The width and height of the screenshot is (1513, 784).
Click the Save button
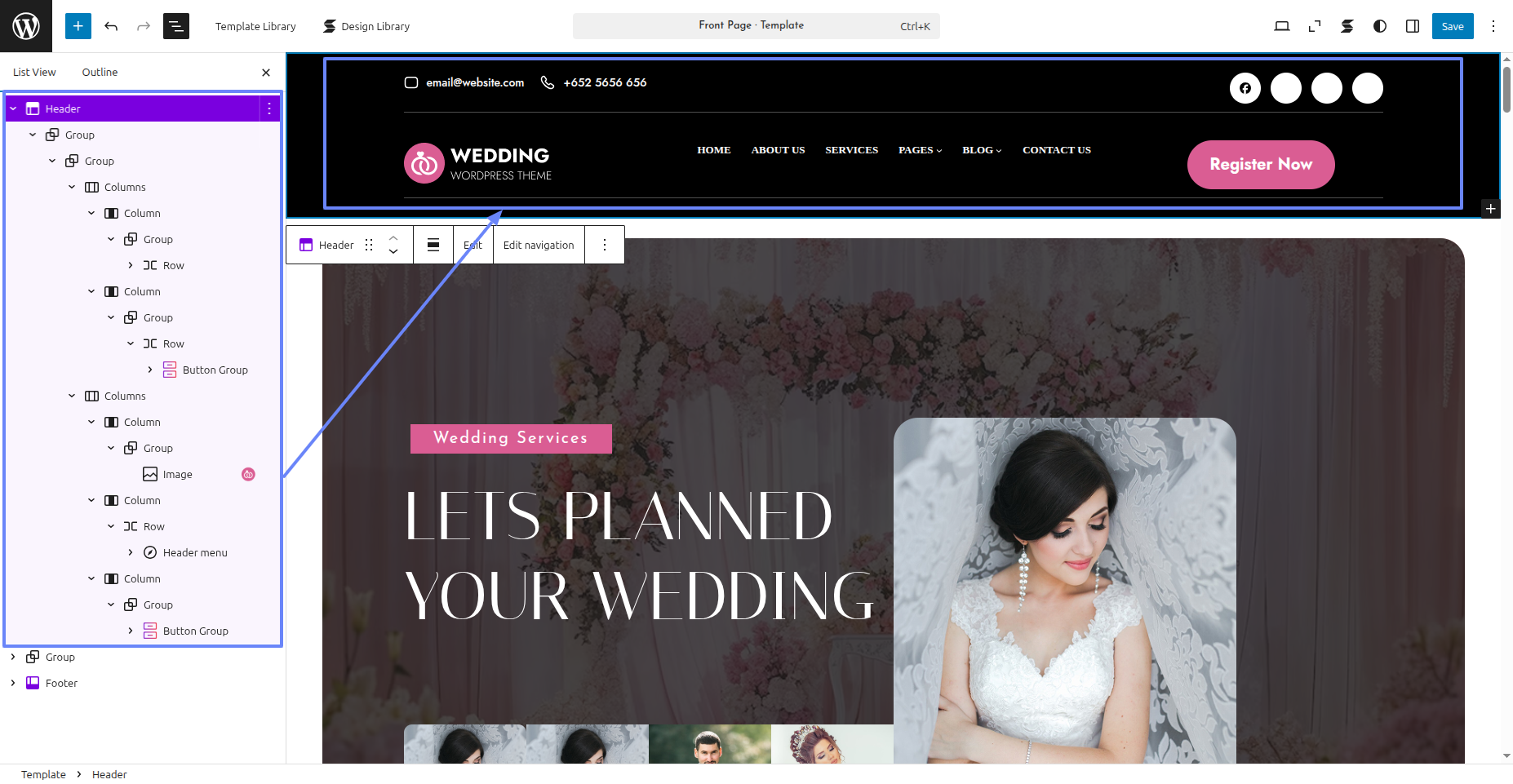[x=1453, y=26]
